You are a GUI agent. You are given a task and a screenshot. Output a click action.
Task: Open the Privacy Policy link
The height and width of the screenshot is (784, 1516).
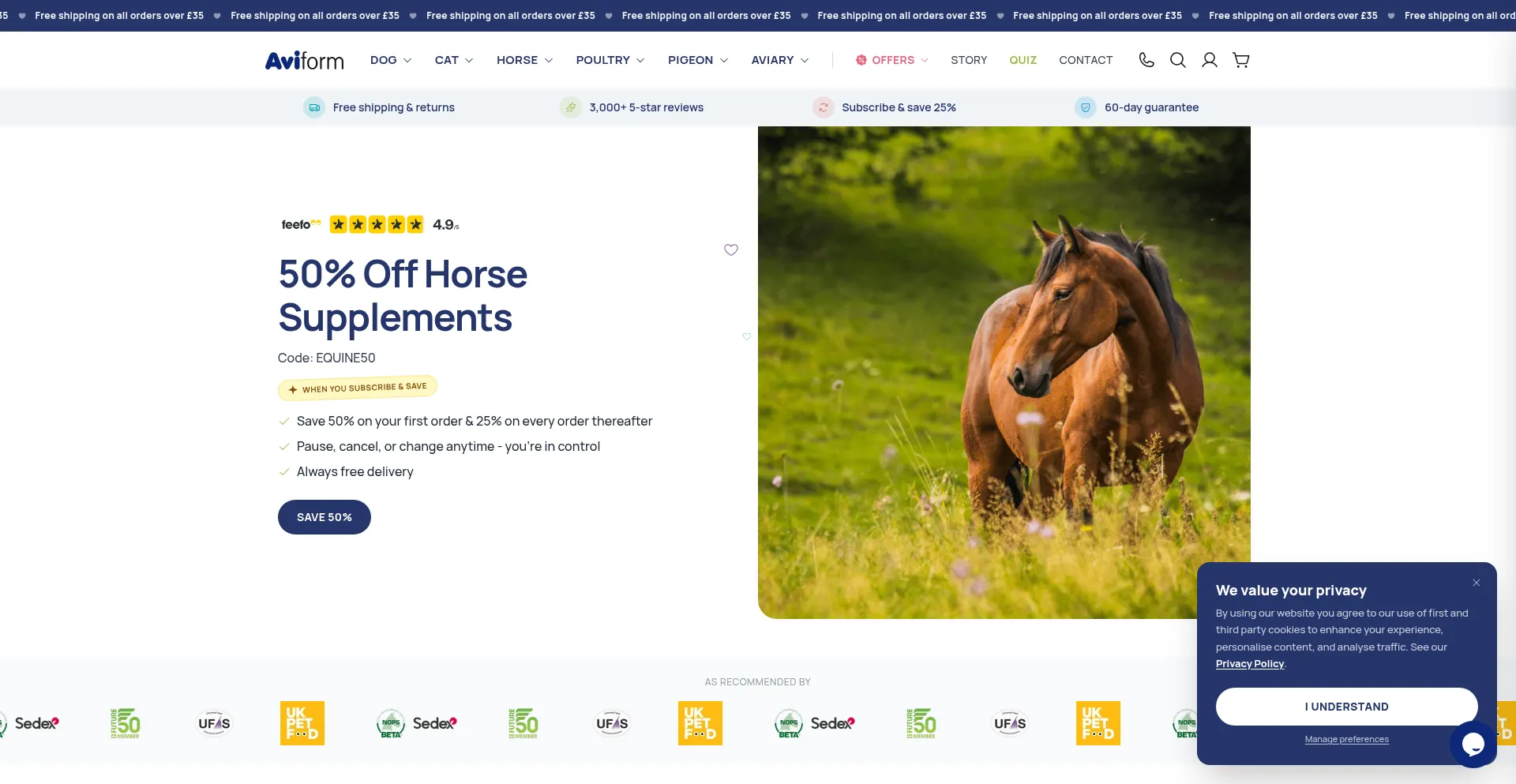pyautogui.click(x=1250, y=664)
